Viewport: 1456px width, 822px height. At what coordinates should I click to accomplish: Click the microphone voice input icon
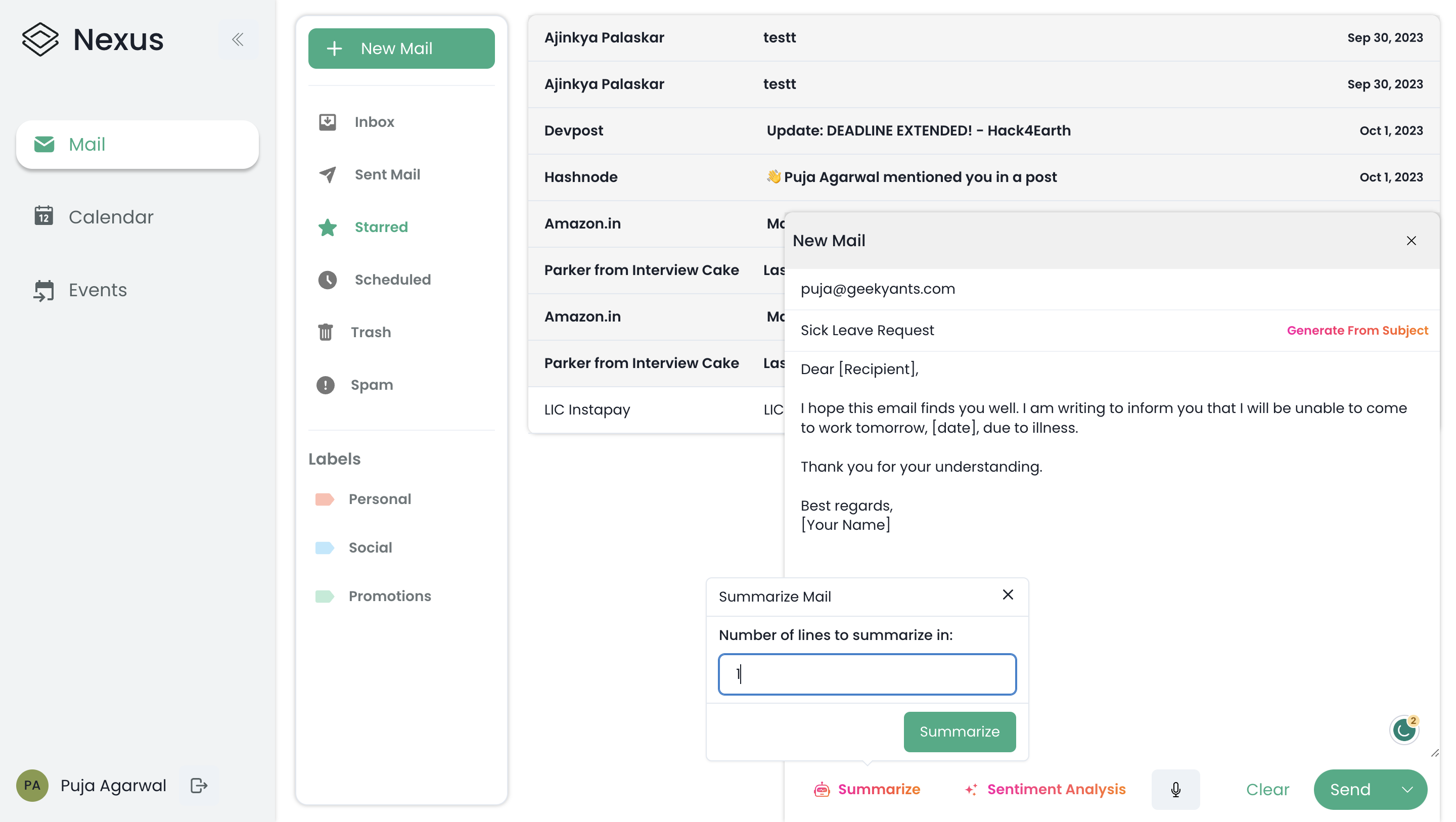tap(1175, 789)
